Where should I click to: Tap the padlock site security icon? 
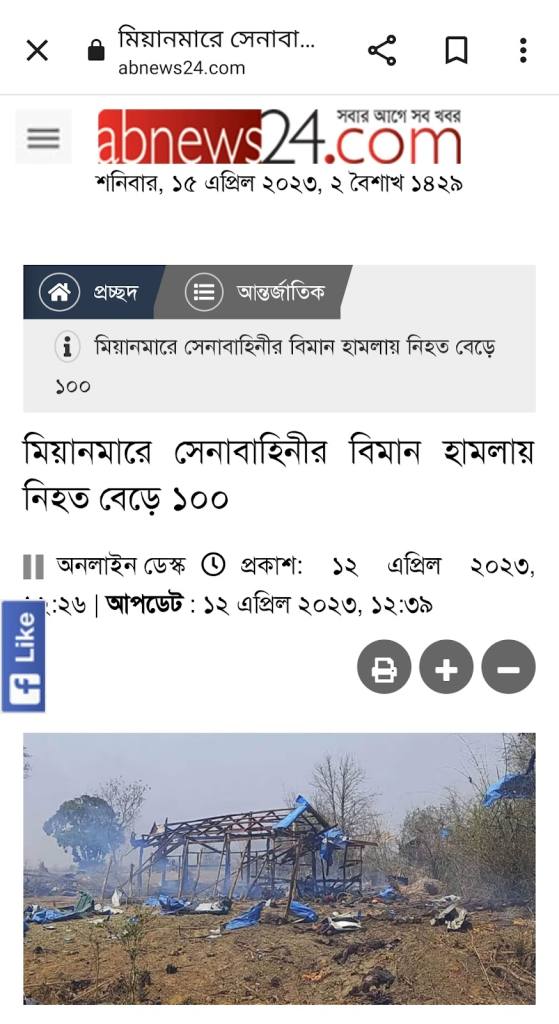(96, 50)
